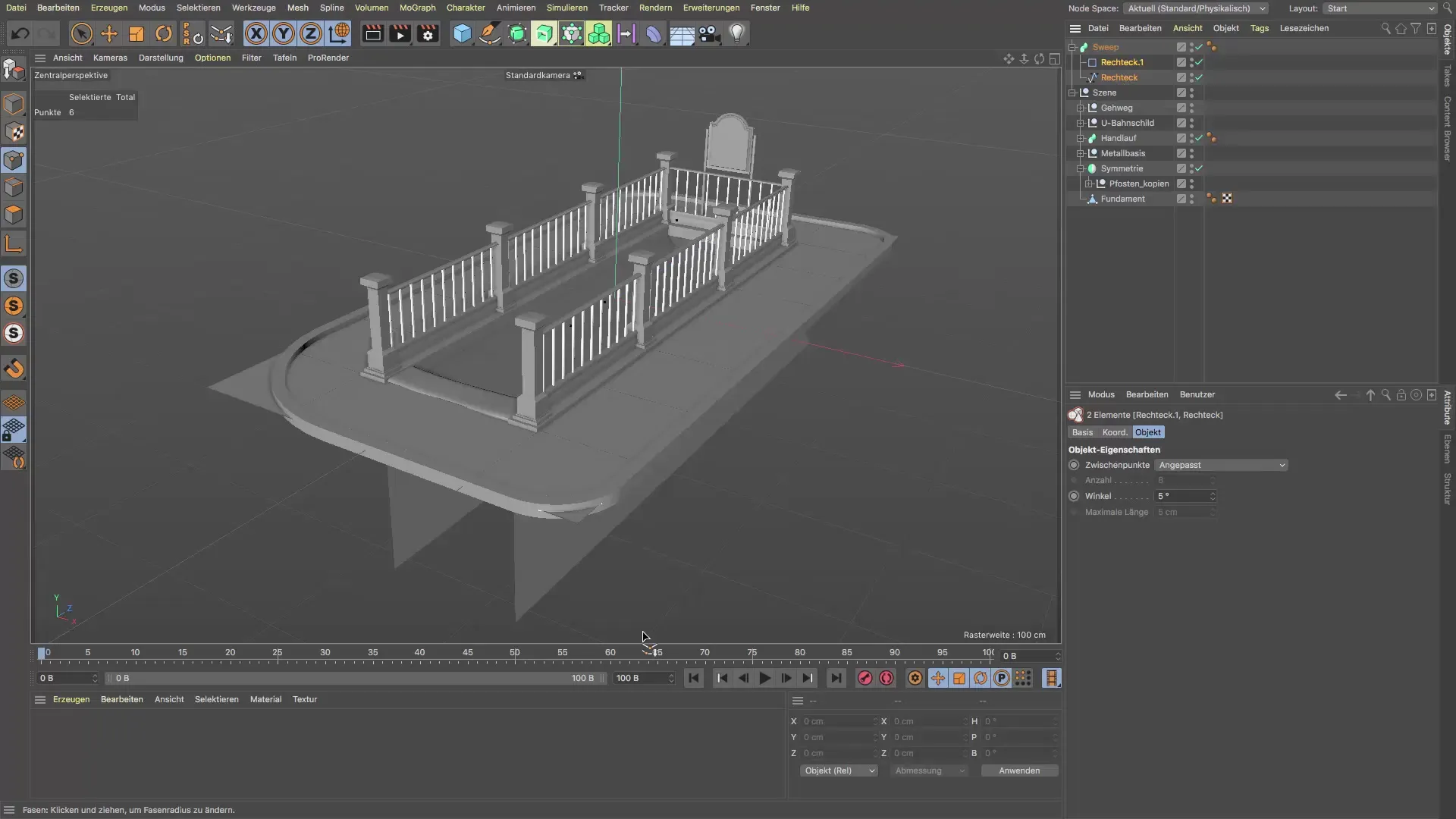Screen dimensions: 1456x819
Task: Jump to the animation end
Action: pos(836,678)
